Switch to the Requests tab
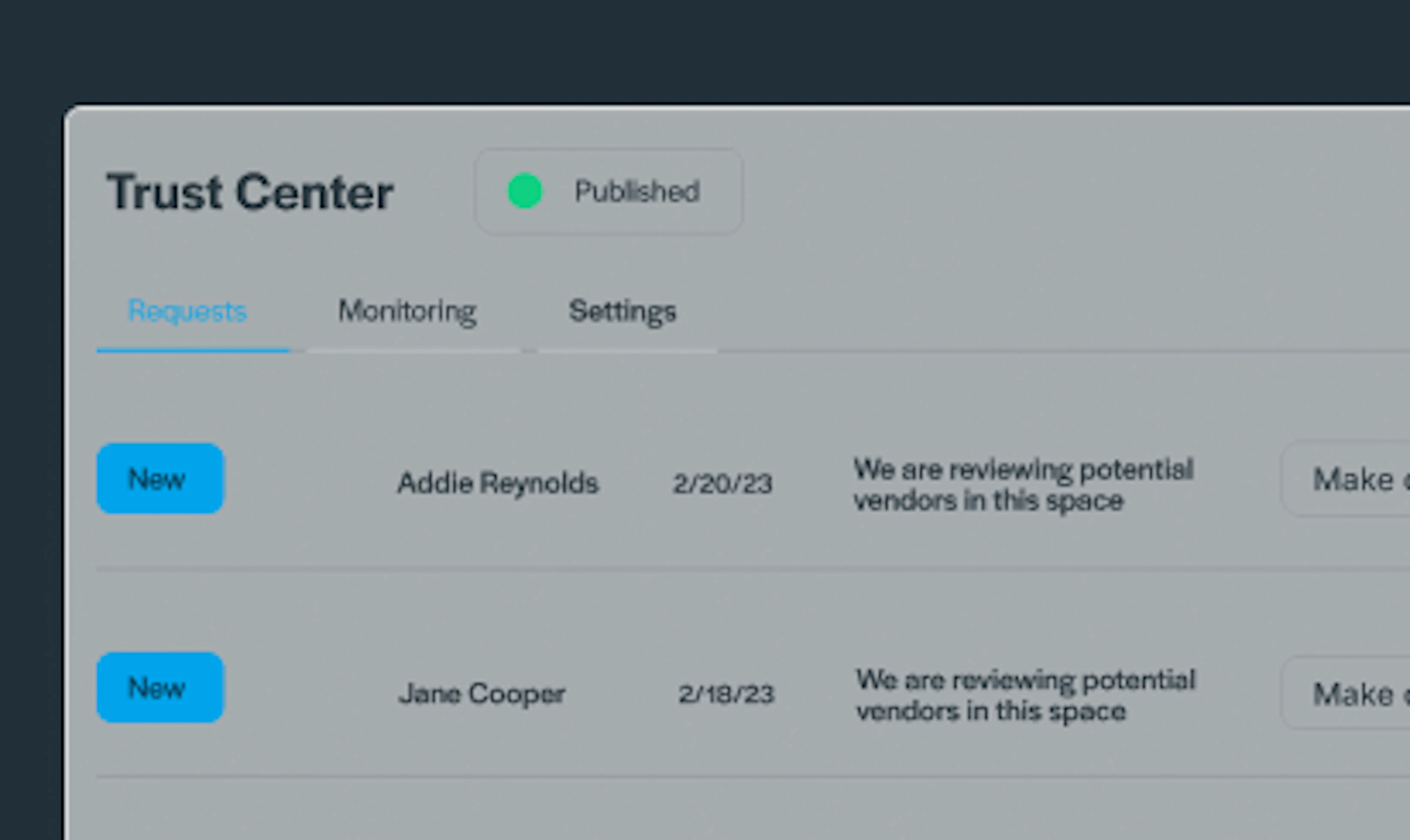 point(187,311)
